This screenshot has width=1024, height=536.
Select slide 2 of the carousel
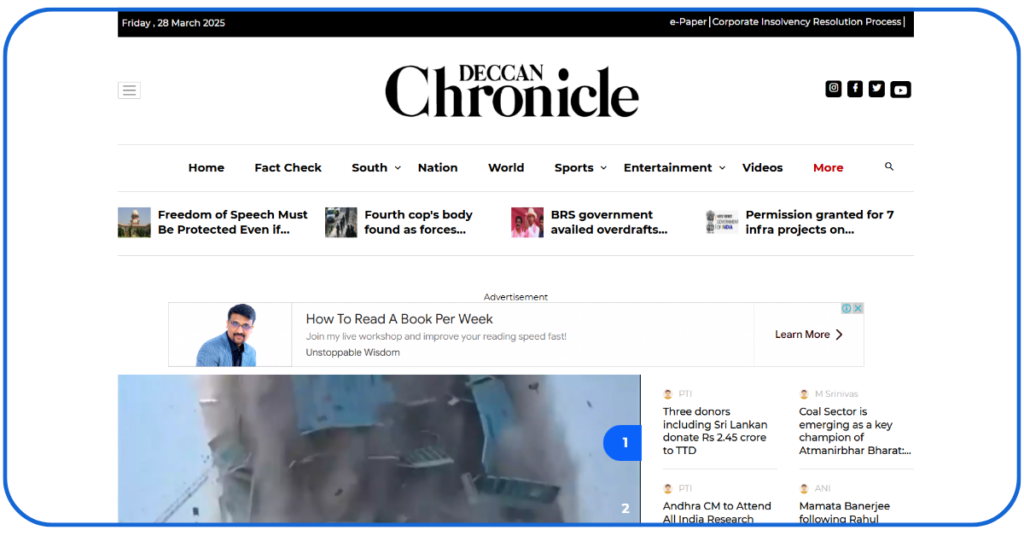point(625,508)
